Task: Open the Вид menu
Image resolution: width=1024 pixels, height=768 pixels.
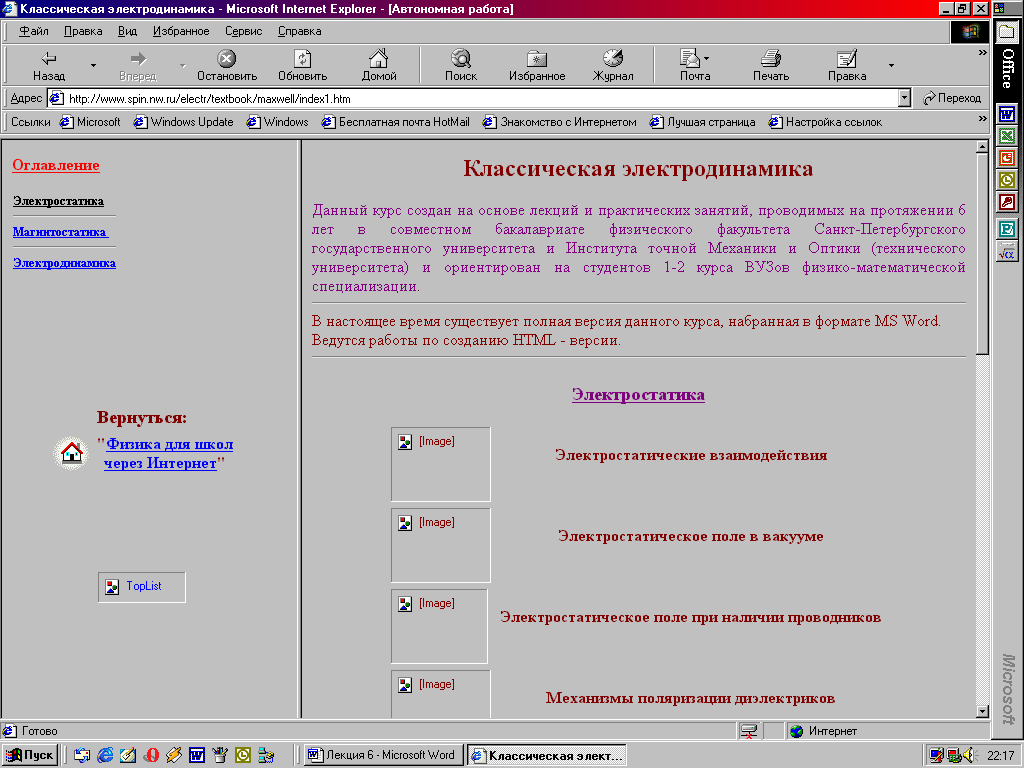Action: [x=127, y=31]
